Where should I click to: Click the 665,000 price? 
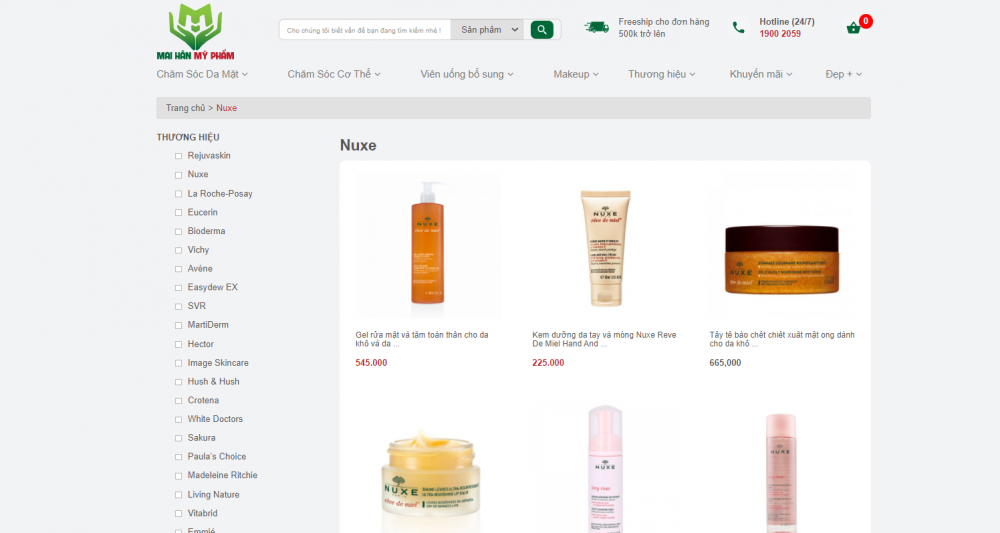(x=725, y=363)
